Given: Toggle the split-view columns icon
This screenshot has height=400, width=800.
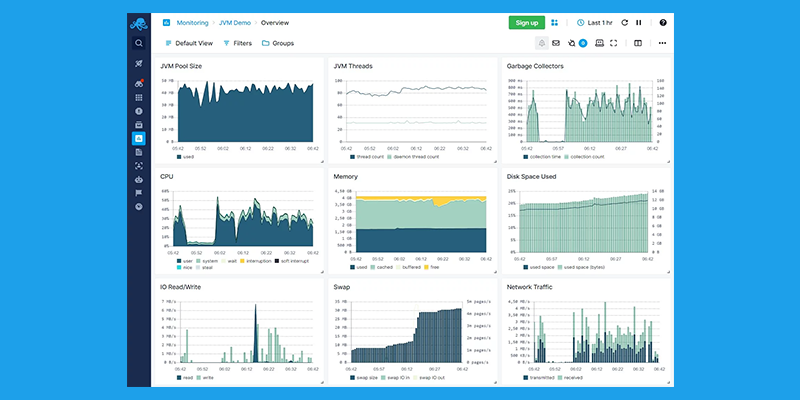Looking at the screenshot, I should (x=638, y=43).
